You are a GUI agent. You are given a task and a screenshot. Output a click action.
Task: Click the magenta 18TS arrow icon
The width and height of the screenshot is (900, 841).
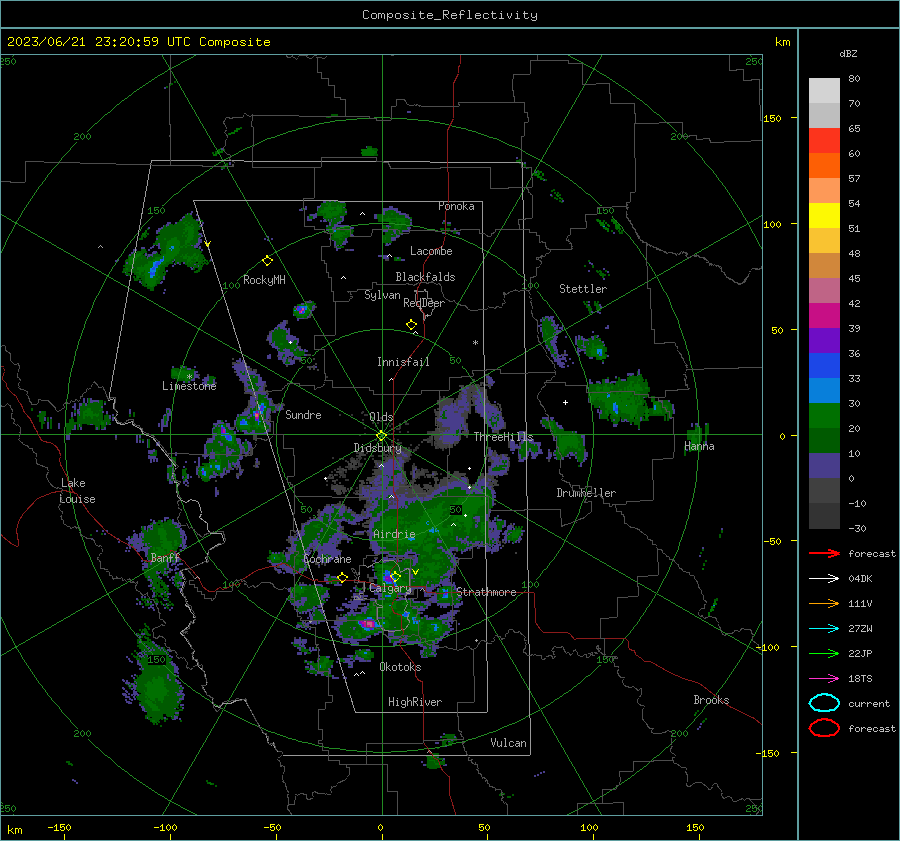click(x=824, y=679)
